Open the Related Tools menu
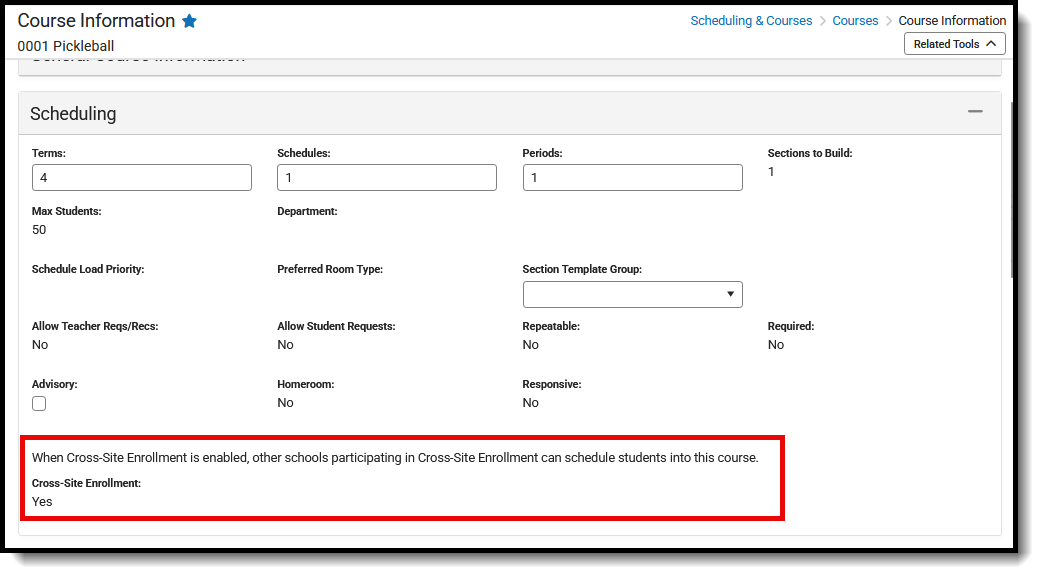This screenshot has width=1043, height=578. click(x=953, y=43)
